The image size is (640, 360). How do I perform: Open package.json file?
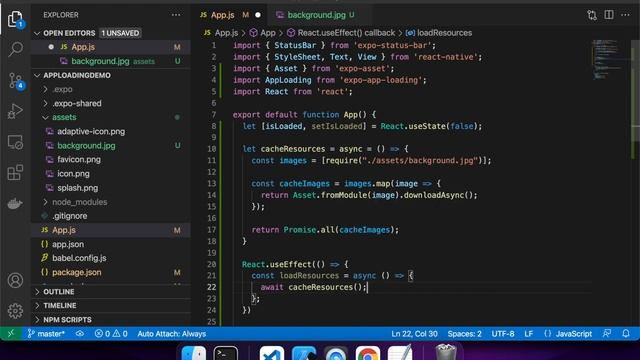pyautogui.click(x=77, y=272)
